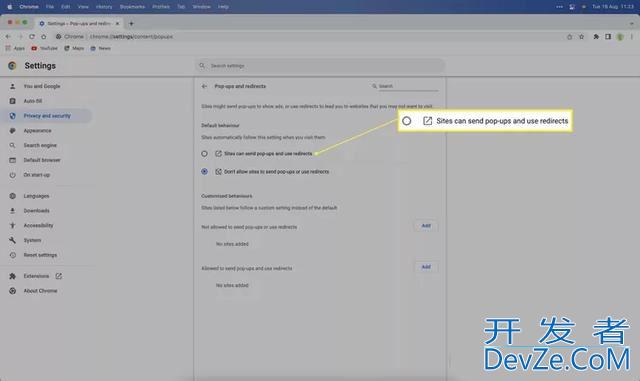The width and height of the screenshot is (640, 381).
Task: Open Extensions link in the sidebar
Action: [36, 276]
